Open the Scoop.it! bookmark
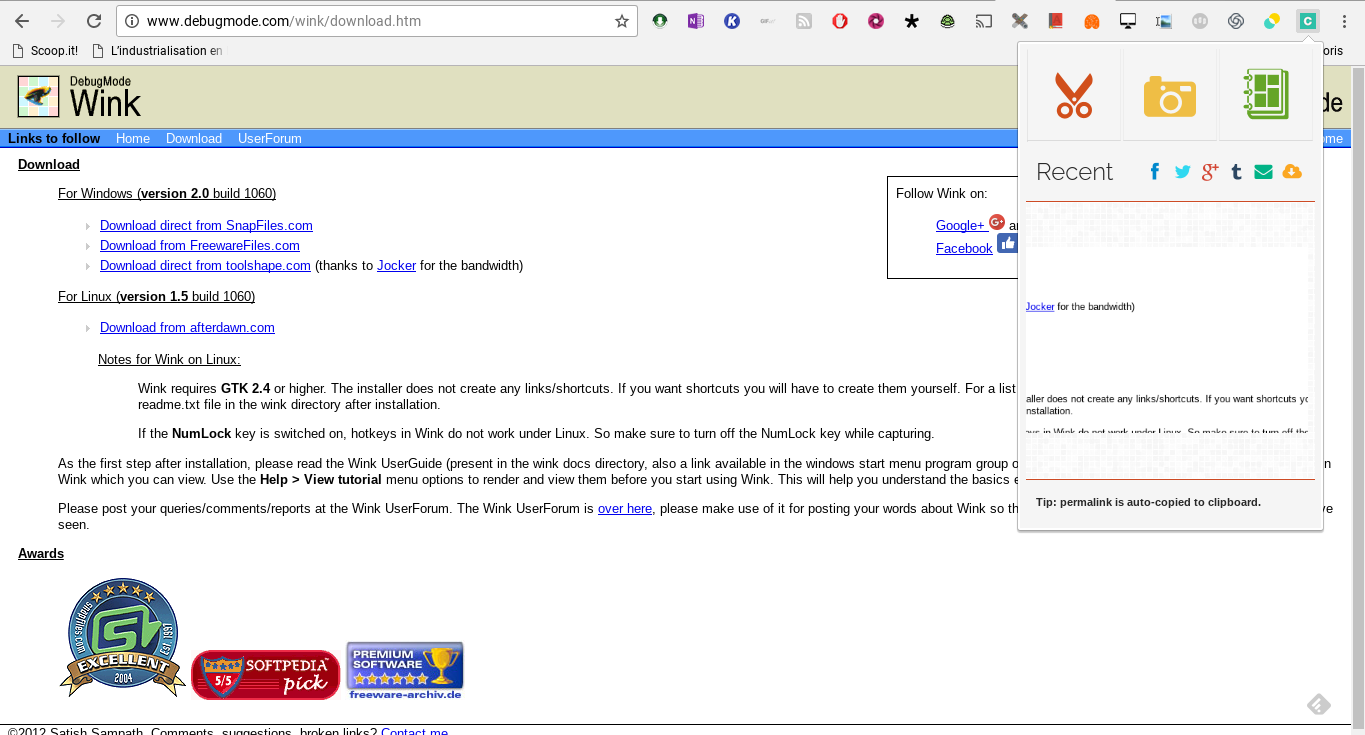This screenshot has width=1365, height=735. [x=45, y=50]
